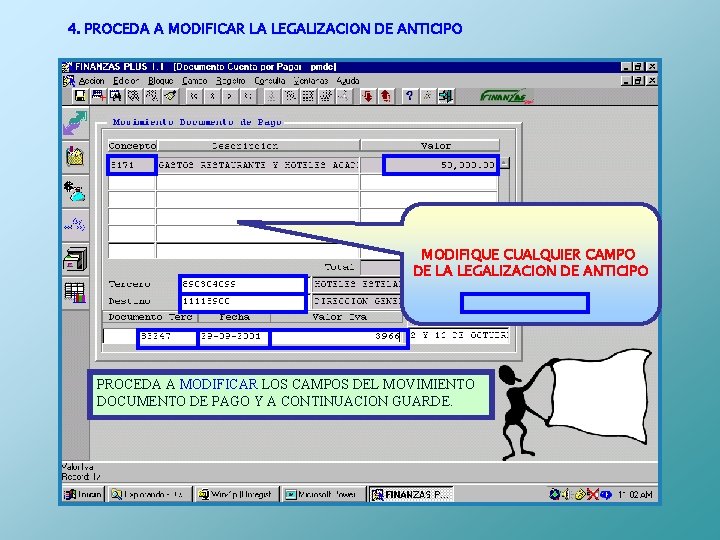Image resolution: width=720 pixels, height=540 pixels.
Task: Open the Bloque menu
Action: (x=161, y=81)
